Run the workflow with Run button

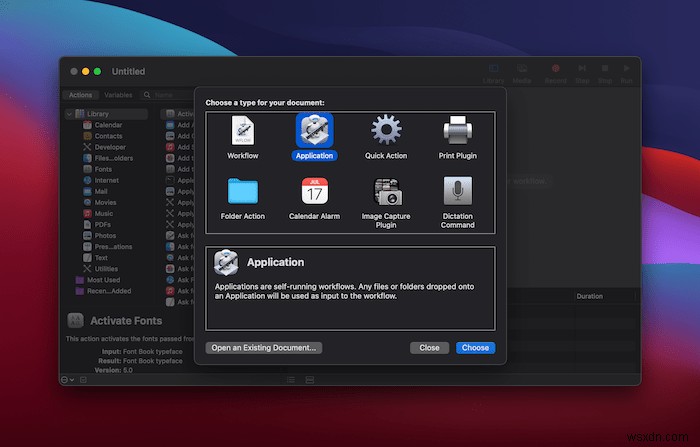(x=626, y=74)
